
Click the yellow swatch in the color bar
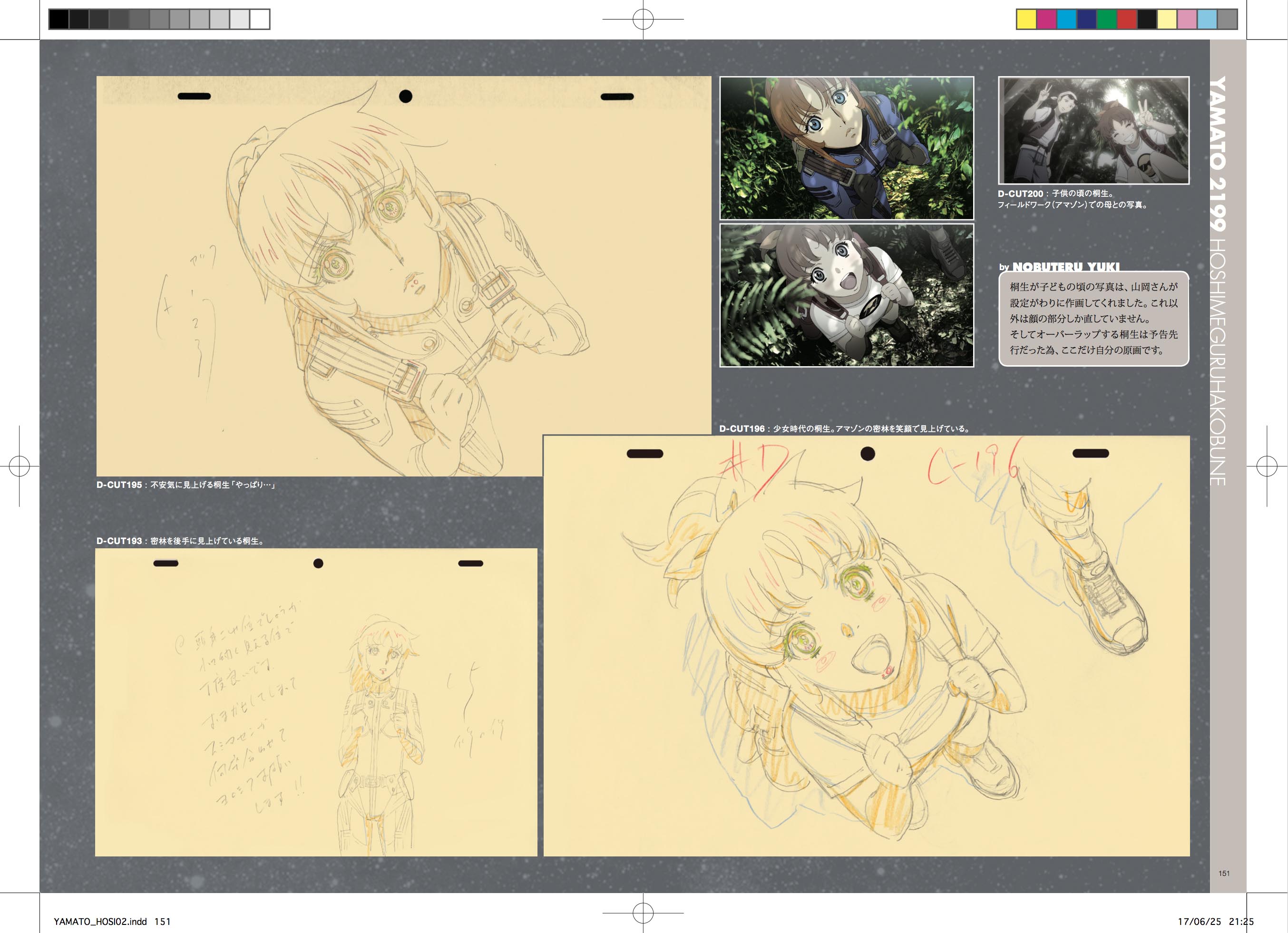(1026, 19)
